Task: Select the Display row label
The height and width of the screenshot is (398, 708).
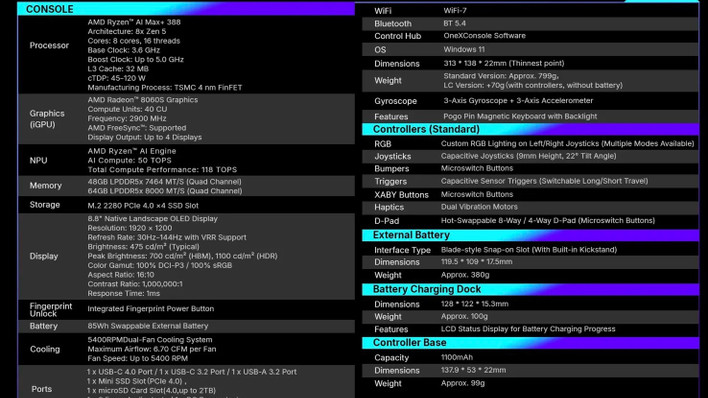Action: click(44, 256)
